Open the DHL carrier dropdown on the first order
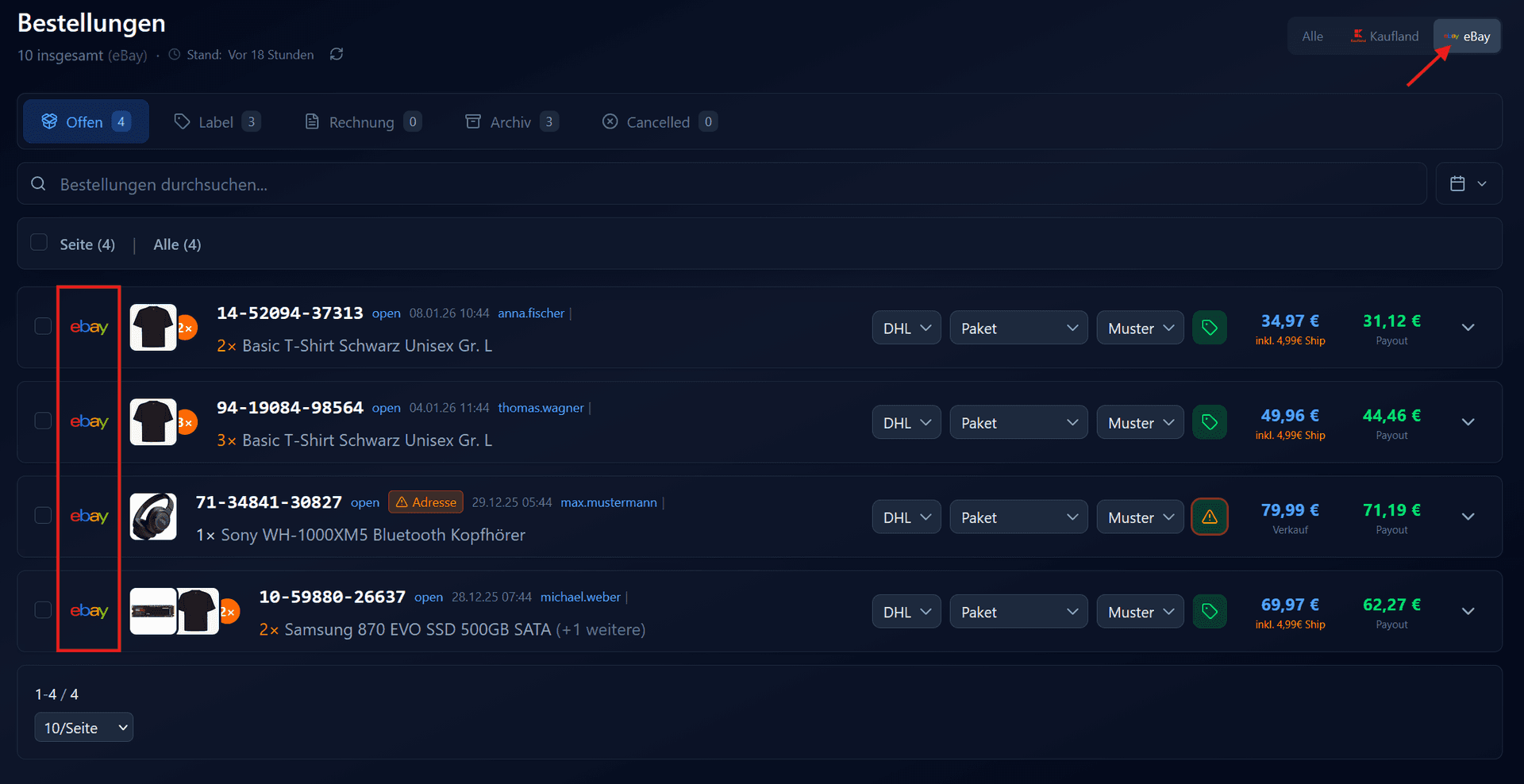This screenshot has height=784, width=1524. coord(906,327)
